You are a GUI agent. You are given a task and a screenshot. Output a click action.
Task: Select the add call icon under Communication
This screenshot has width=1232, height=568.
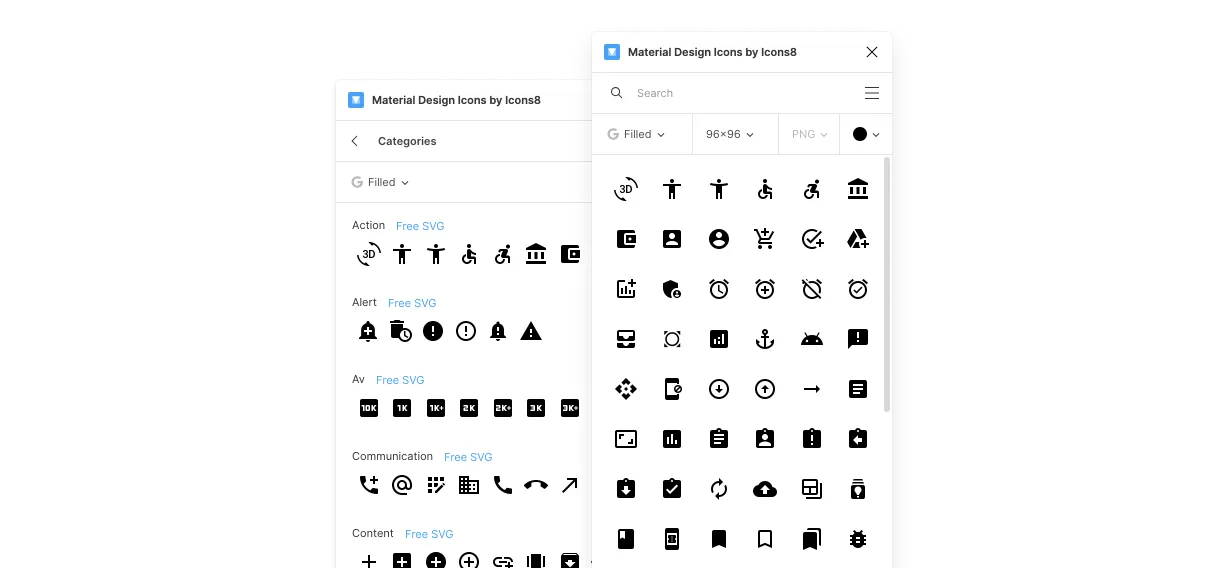[369, 485]
